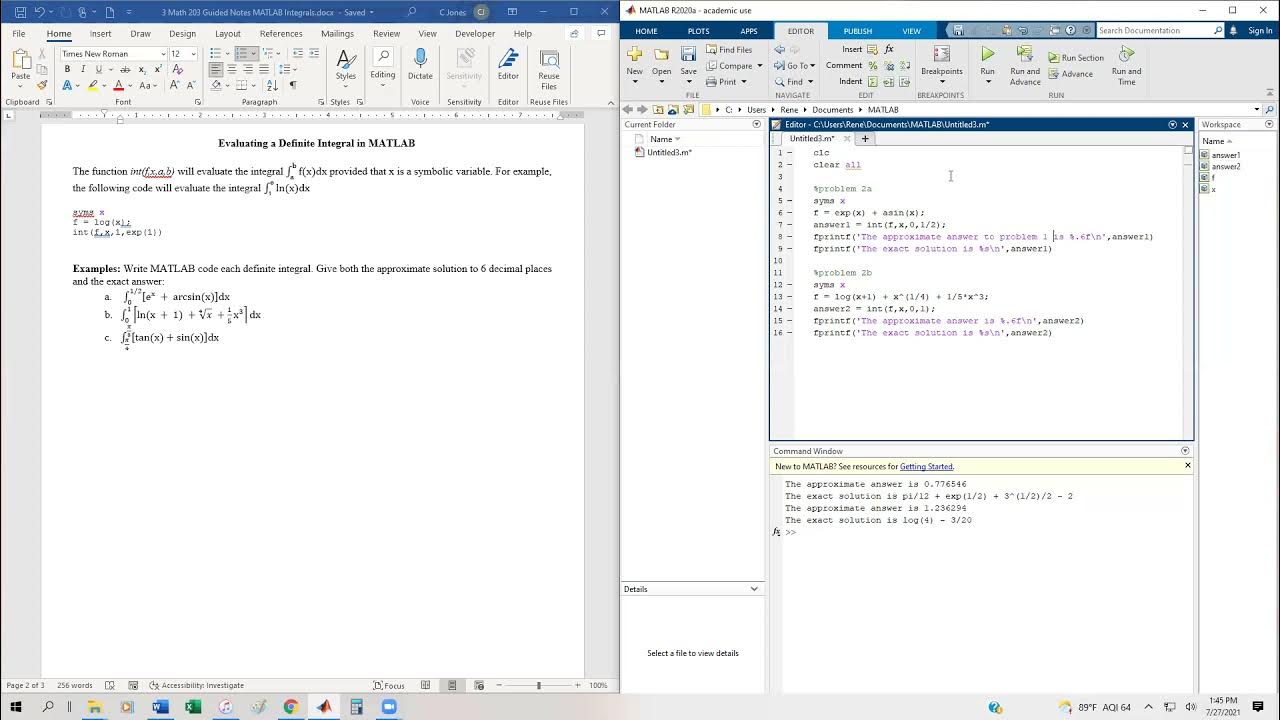This screenshot has height=720, width=1280.
Task: Open the Breakpoints menu in MATLAB
Action: (941, 62)
